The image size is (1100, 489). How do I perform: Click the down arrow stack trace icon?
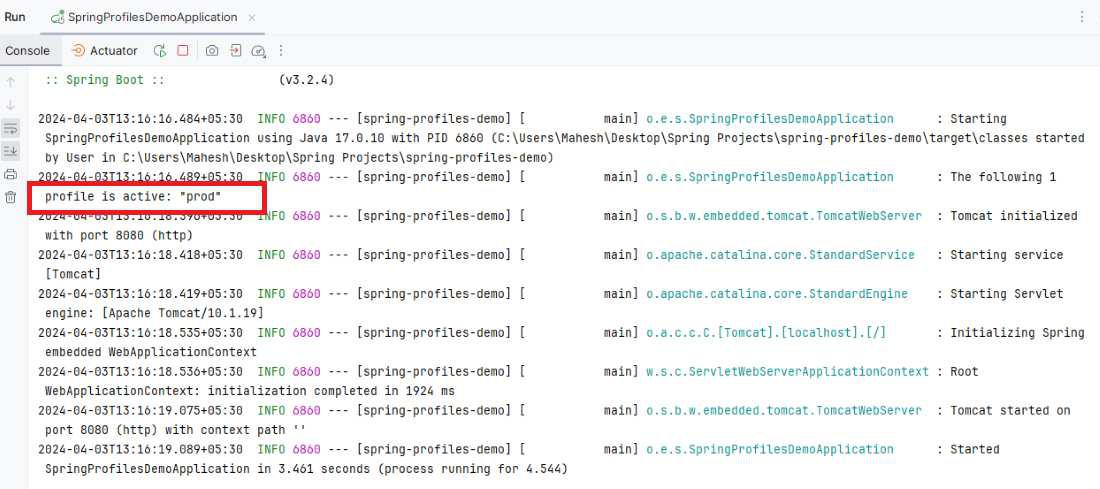click(x=11, y=105)
